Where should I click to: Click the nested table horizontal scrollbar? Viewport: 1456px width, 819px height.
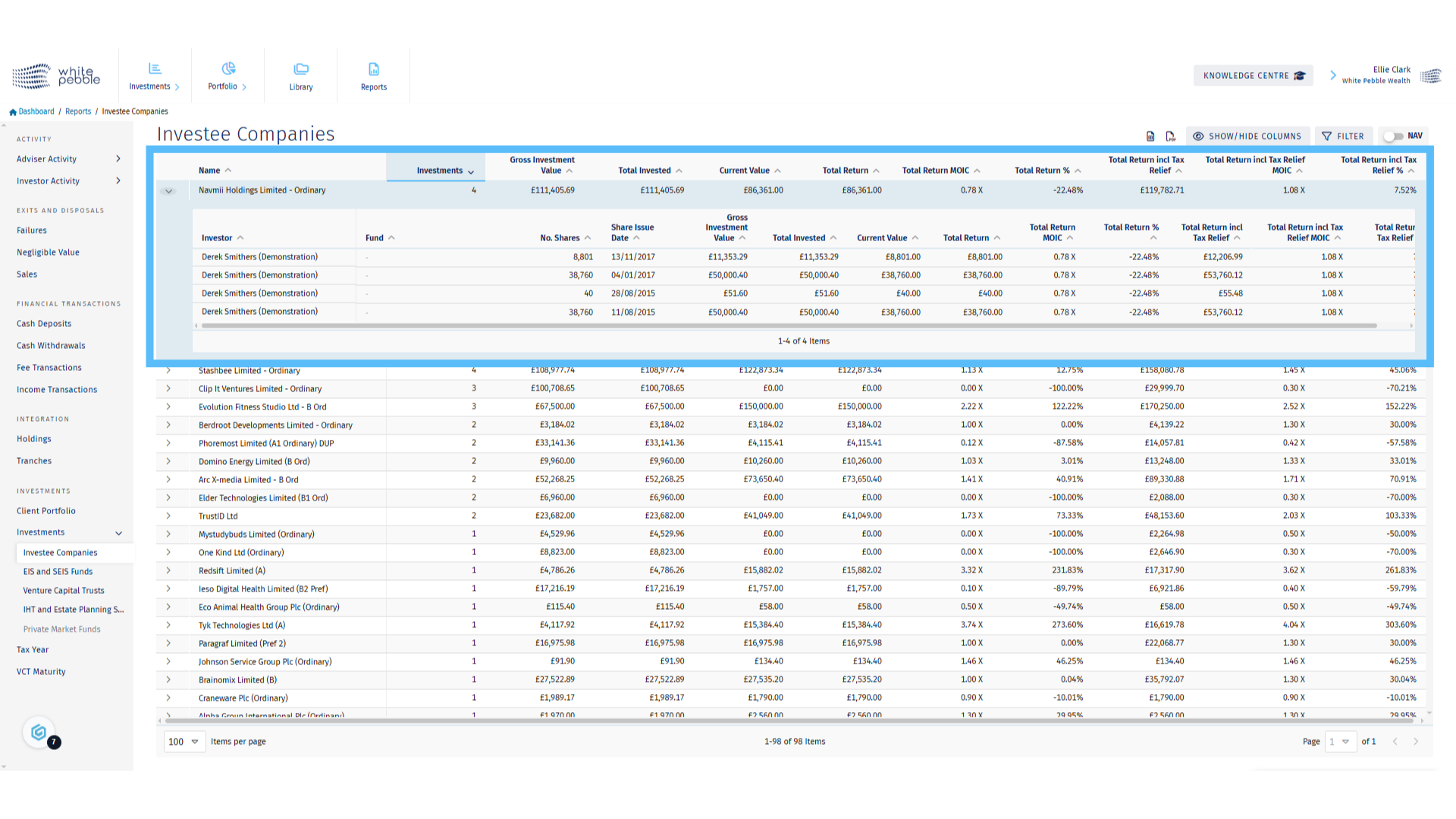pyautogui.click(x=789, y=326)
